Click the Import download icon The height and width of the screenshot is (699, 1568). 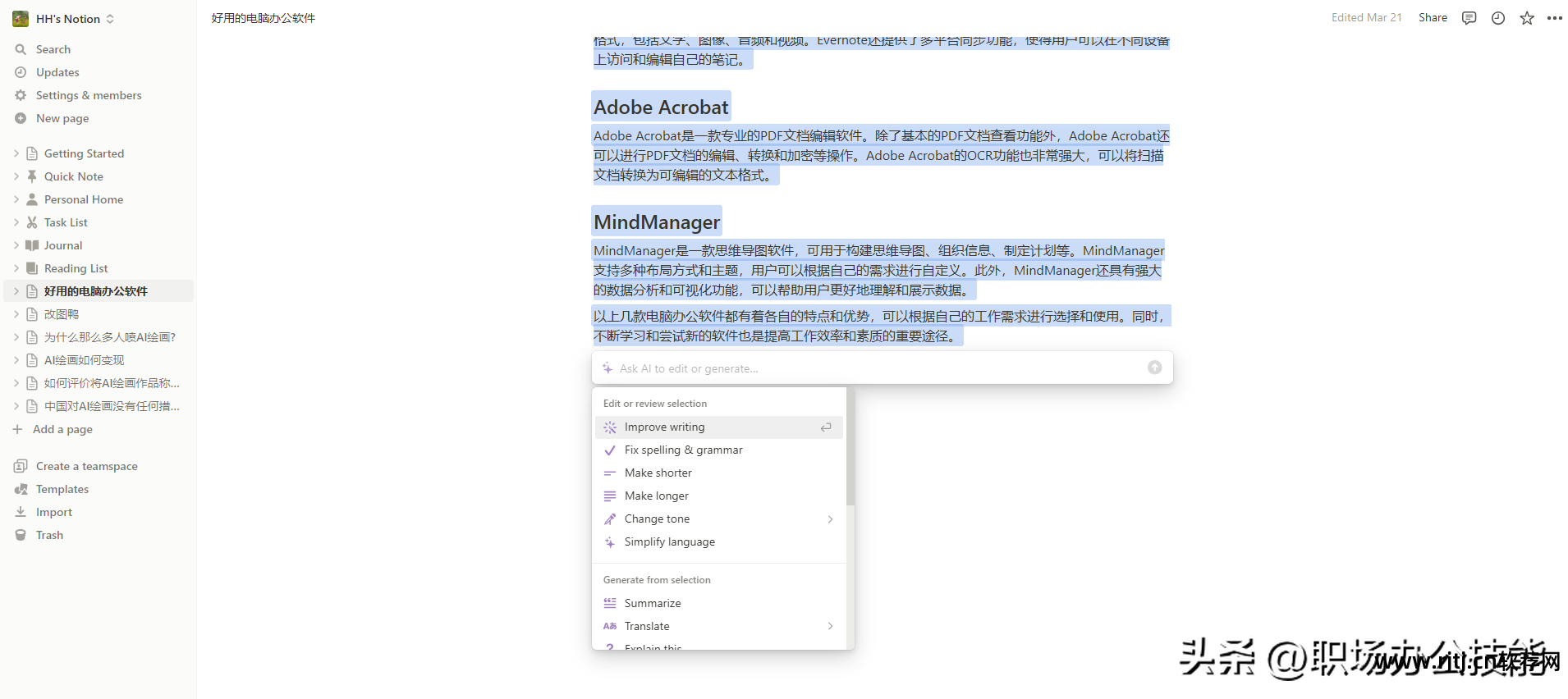(21, 512)
